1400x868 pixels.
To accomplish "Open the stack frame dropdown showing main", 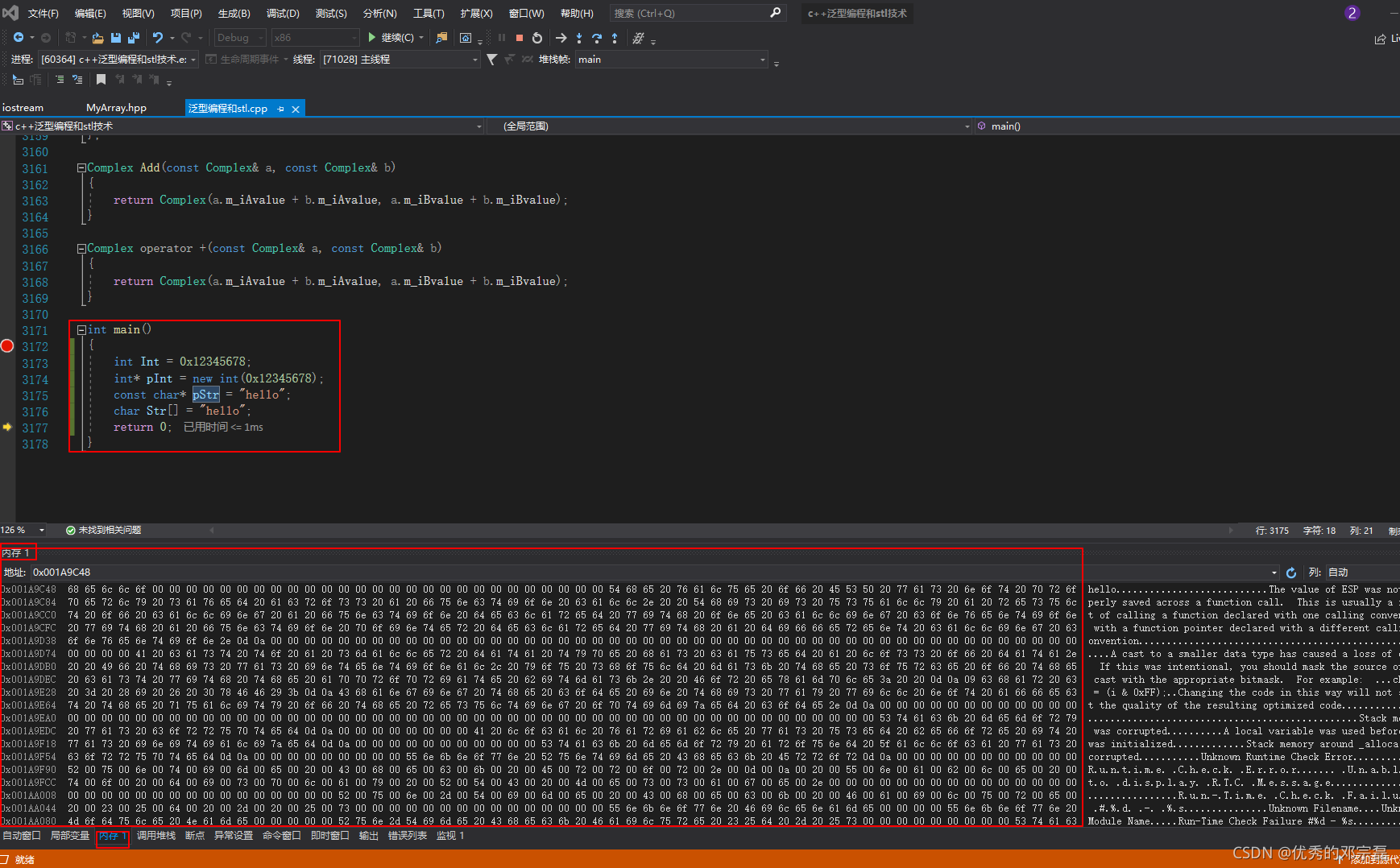I will (x=672, y=60).
